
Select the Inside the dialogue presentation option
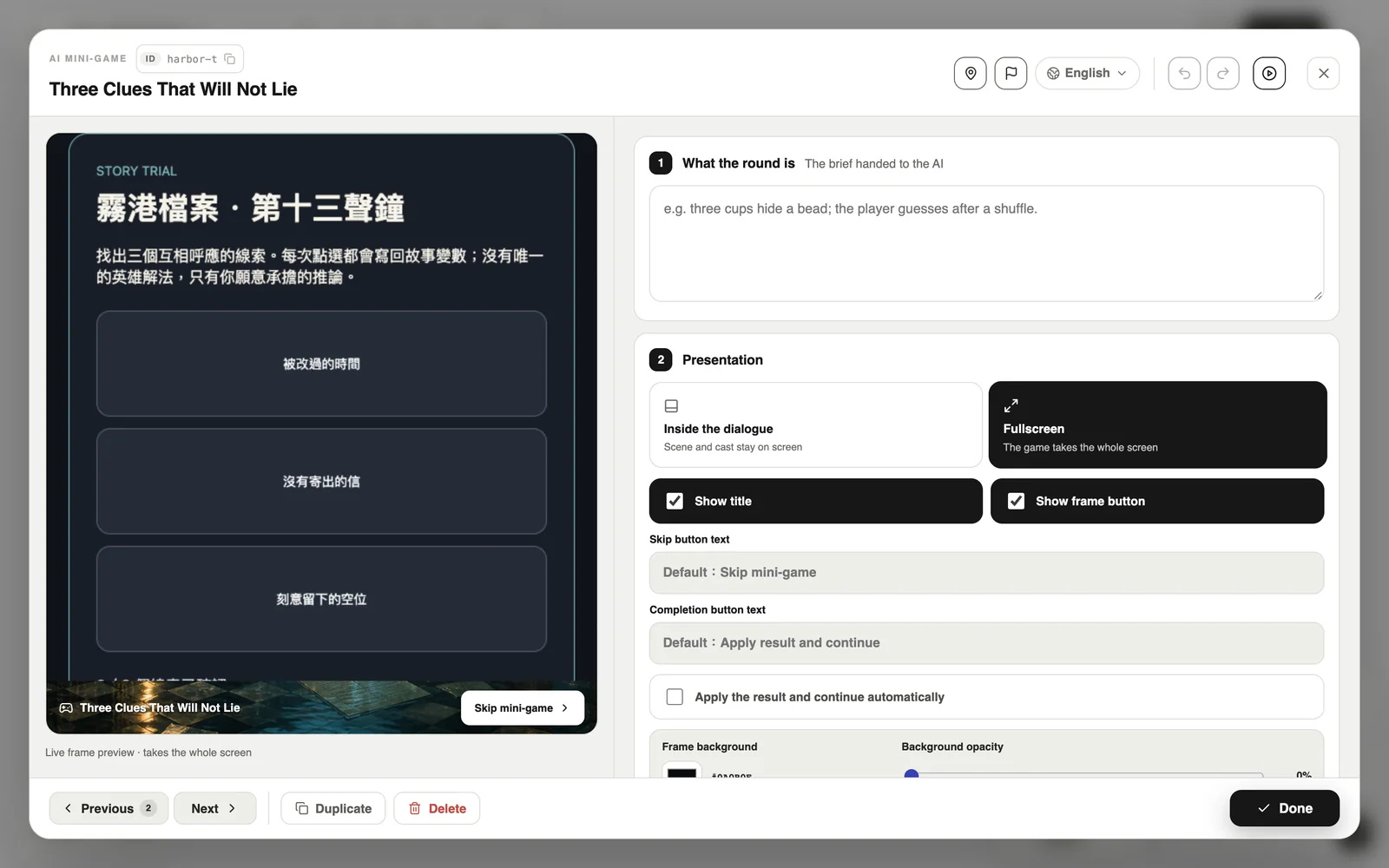815,425
